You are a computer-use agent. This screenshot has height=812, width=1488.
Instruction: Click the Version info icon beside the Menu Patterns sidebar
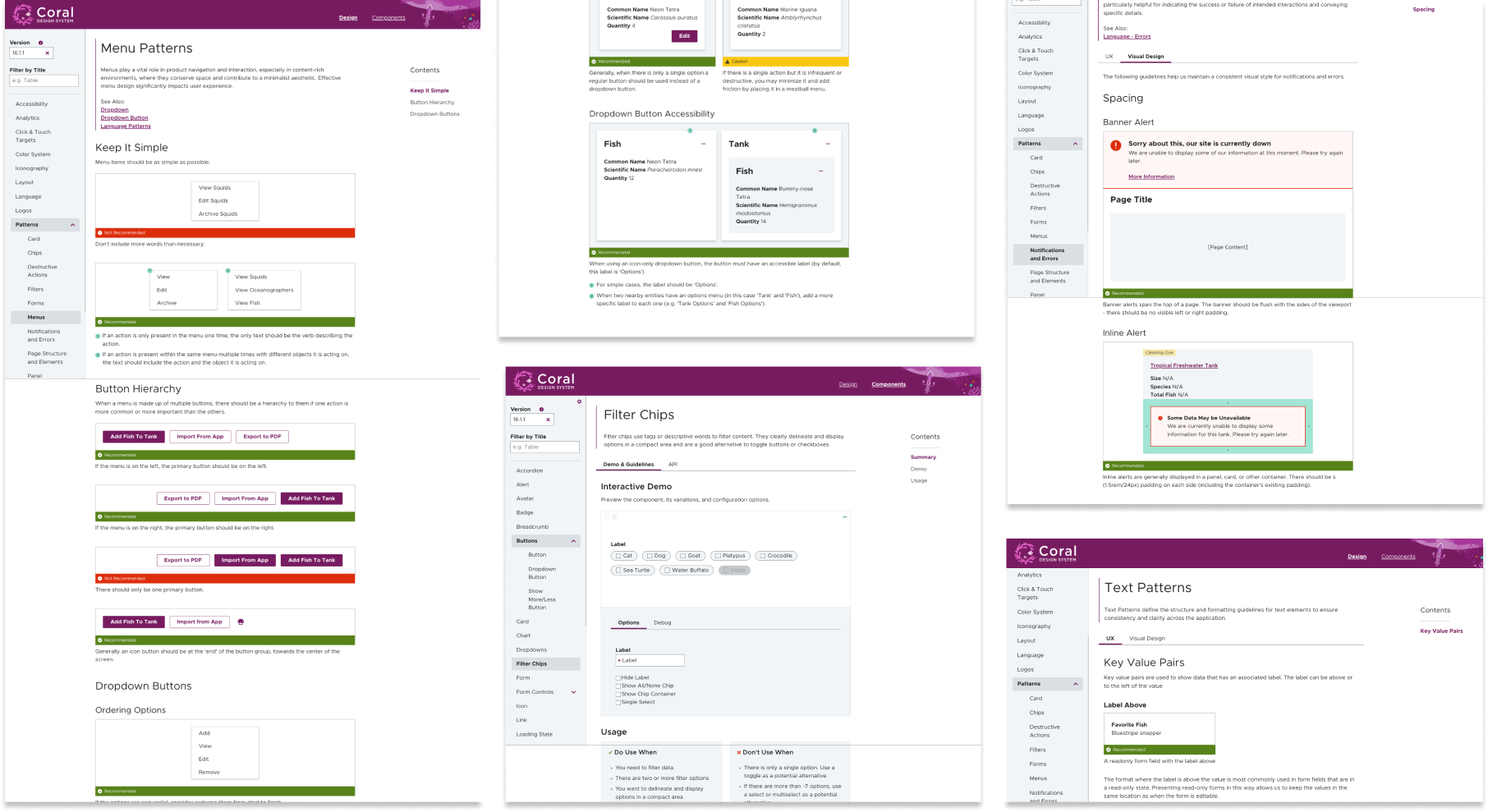(40, 43)
